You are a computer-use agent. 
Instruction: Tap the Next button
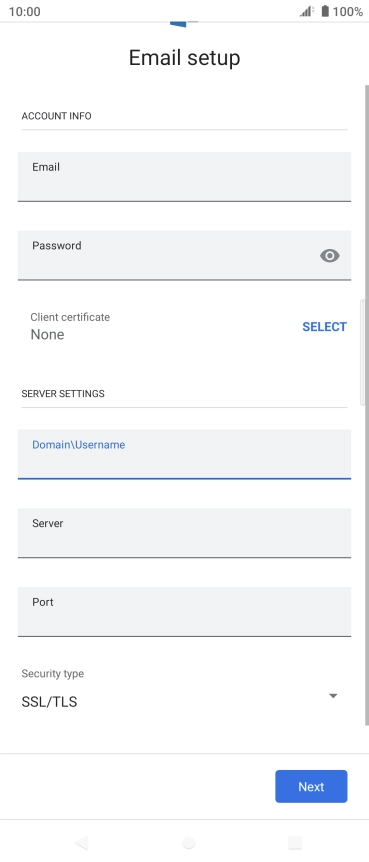click(x=311, y=786)
